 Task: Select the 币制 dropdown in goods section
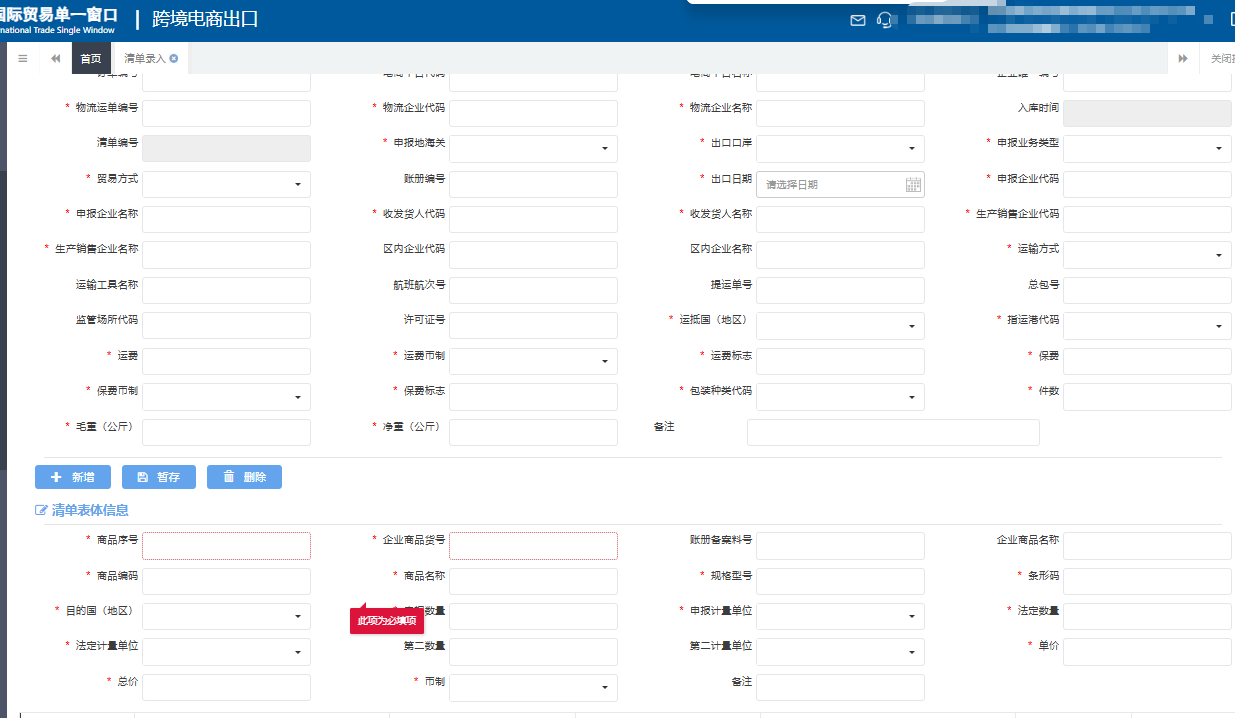(533, 687)
